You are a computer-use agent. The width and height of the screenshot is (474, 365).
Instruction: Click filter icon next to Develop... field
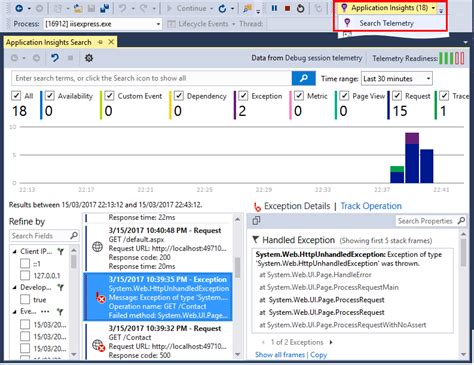pos(60,287)
